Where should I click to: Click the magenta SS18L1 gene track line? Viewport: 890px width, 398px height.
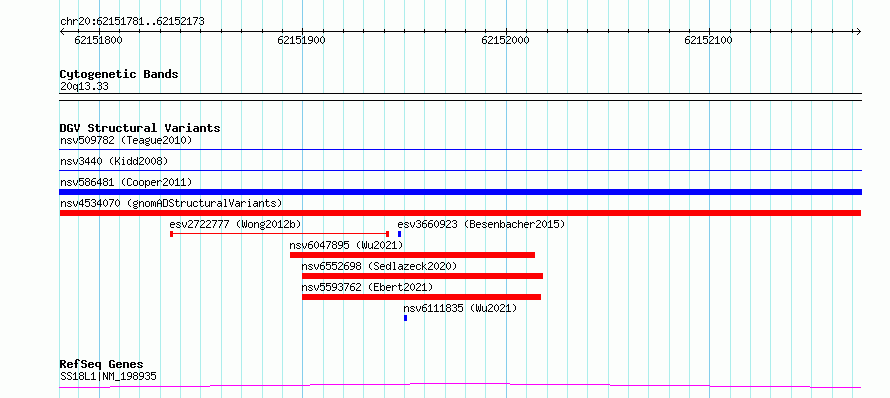click(x=460, y=386)
